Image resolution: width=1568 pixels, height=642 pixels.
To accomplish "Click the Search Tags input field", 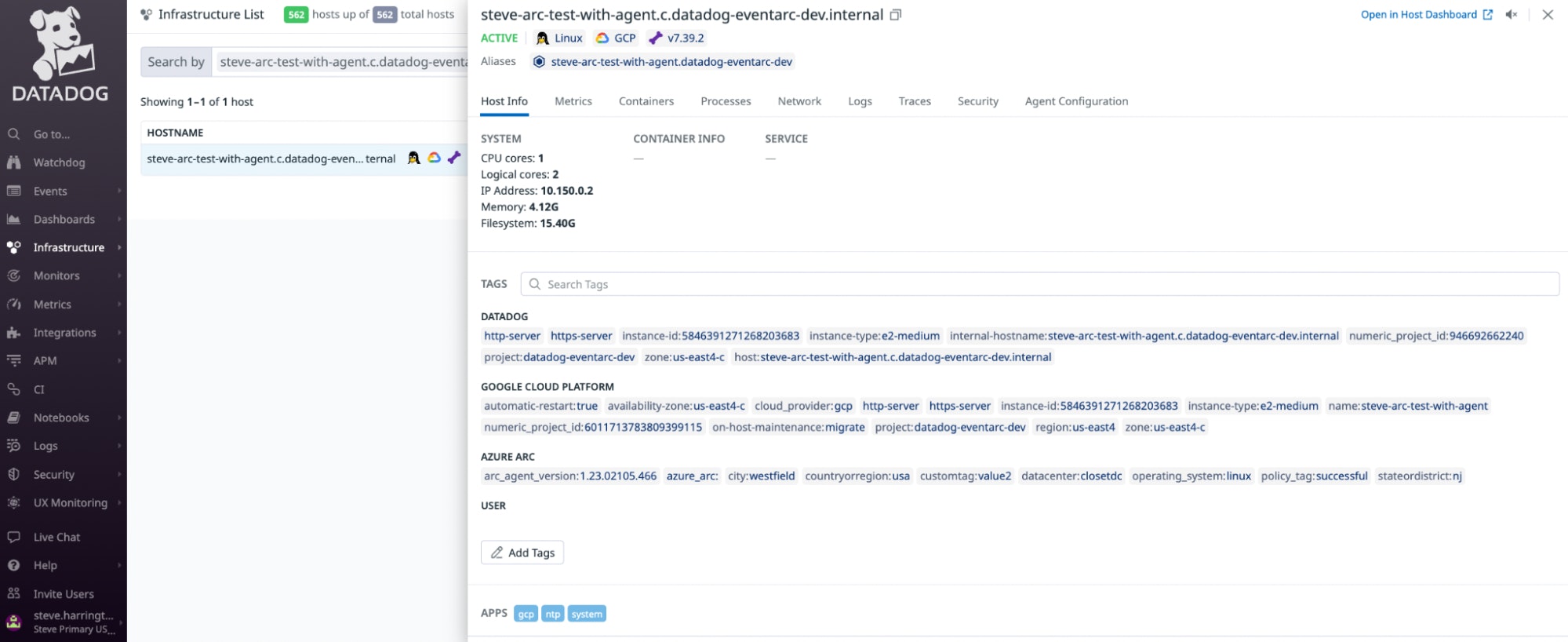I will (x=1039, y=284).
